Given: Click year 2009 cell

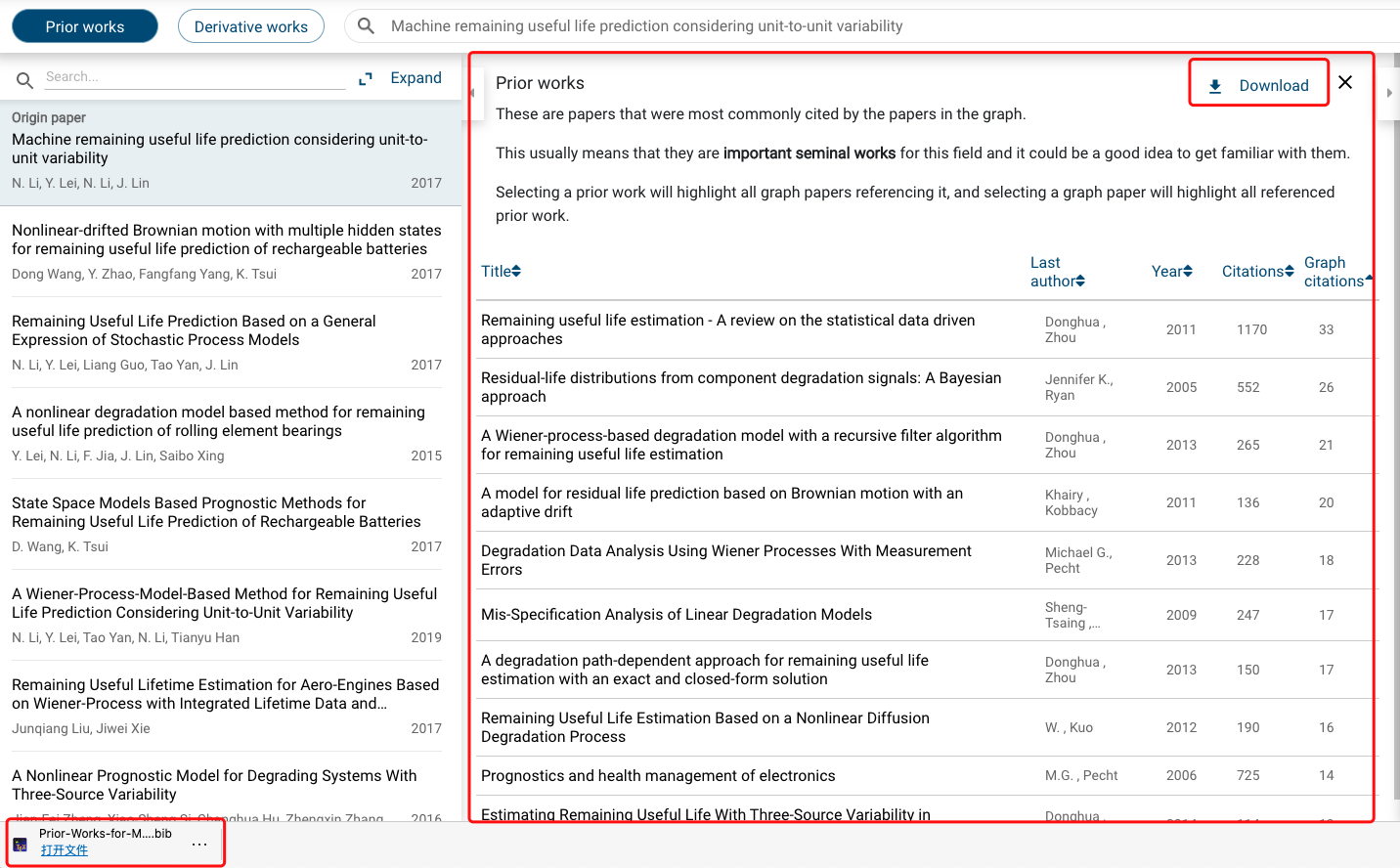Looking at the screenshot, I should pyautogui.click(x=1181, y=615).
